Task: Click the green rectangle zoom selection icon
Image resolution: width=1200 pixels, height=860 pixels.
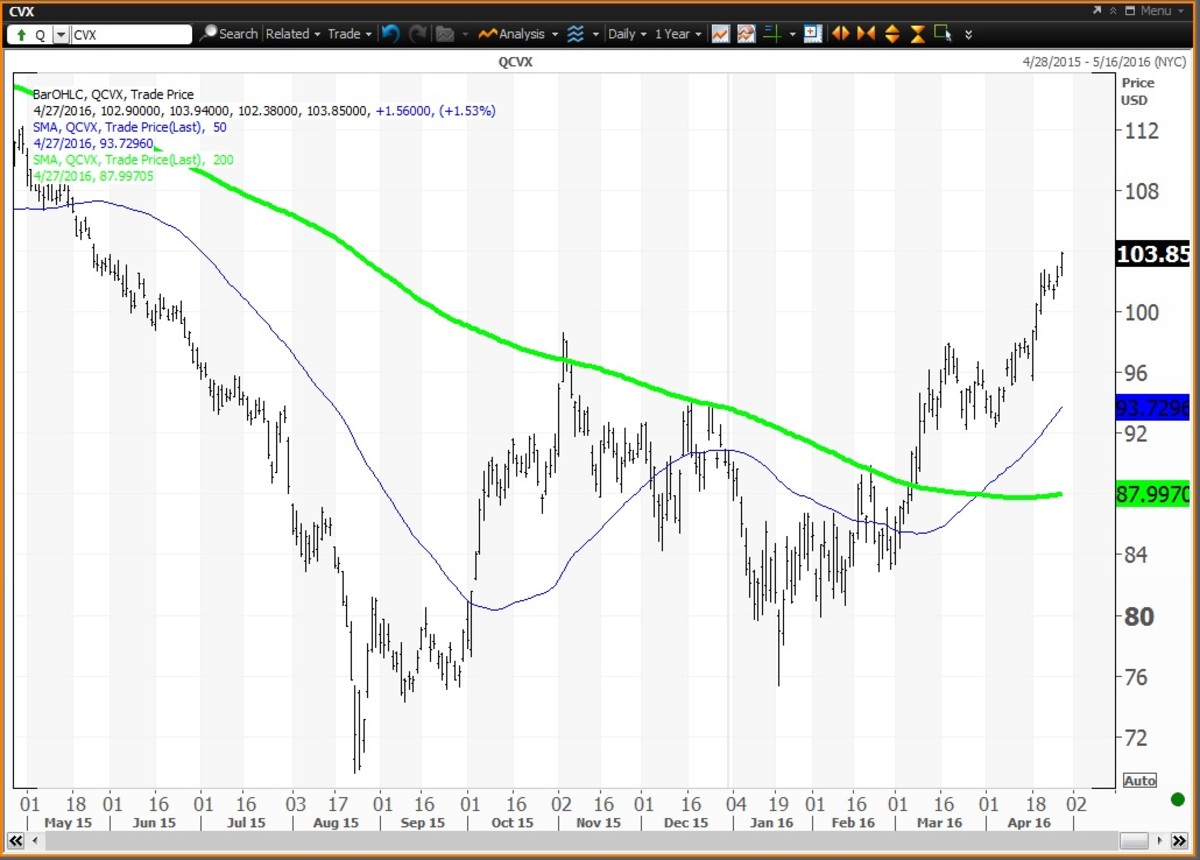Action: pos(943,34)
